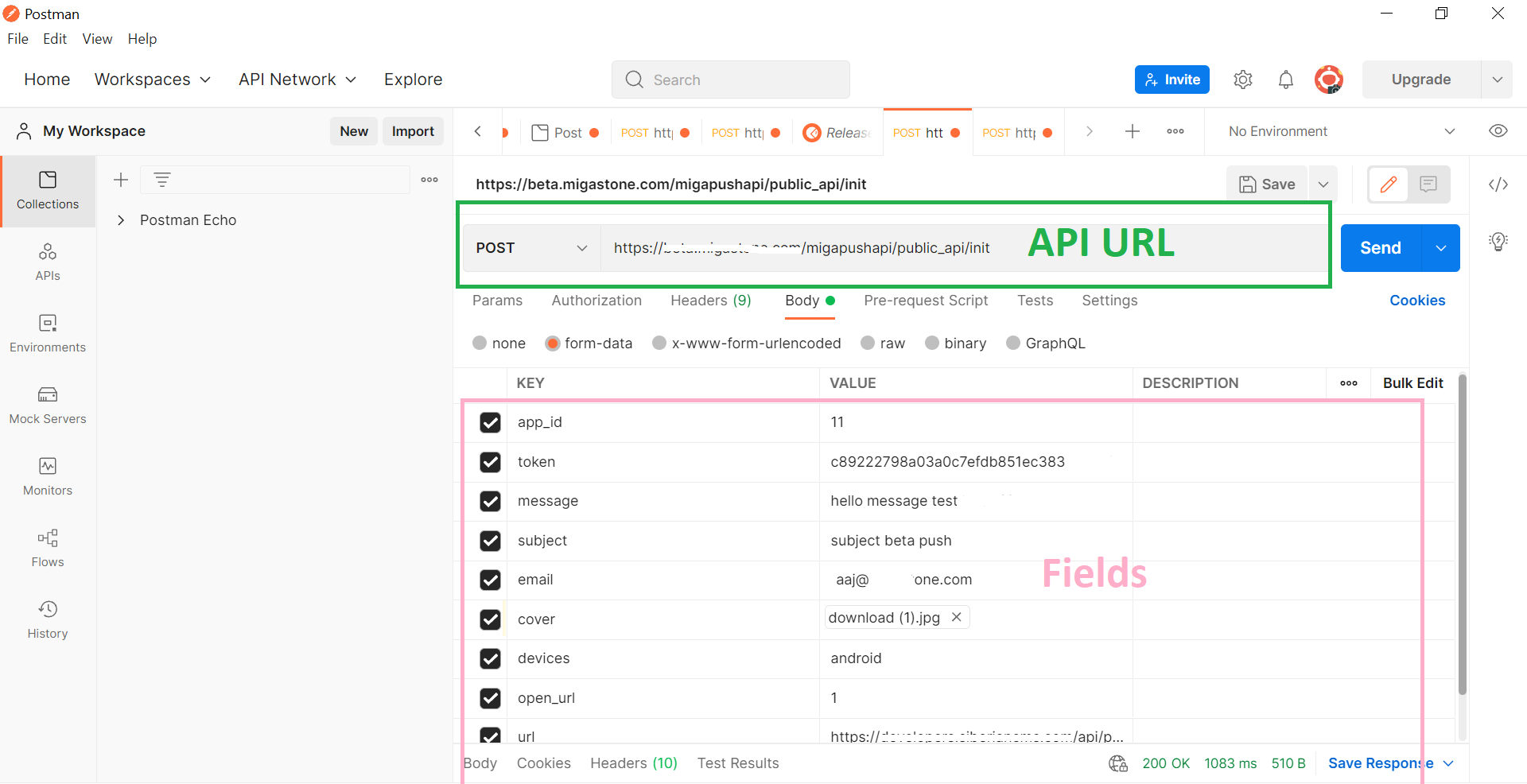Open the notifications bell icon
This screenshot has width=1527, height=784.
(1286, 80)
